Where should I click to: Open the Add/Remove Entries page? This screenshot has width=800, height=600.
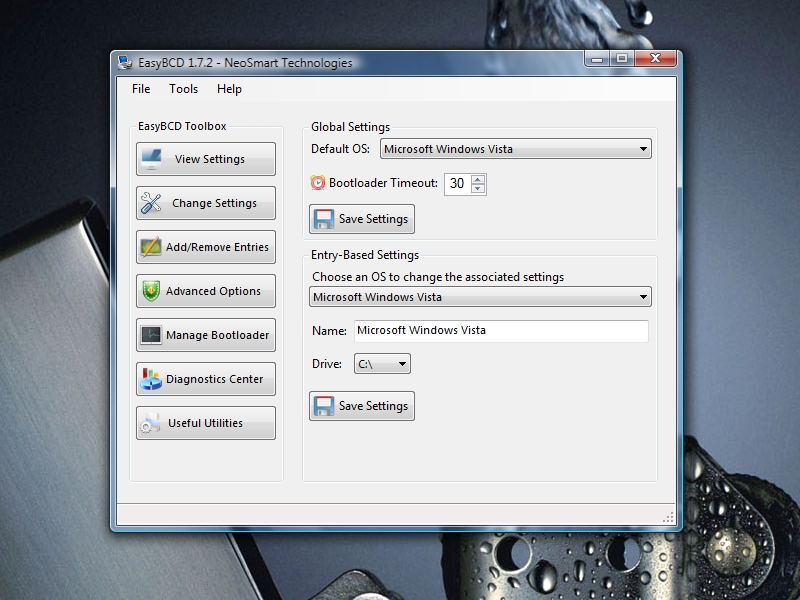click(206, 247)
